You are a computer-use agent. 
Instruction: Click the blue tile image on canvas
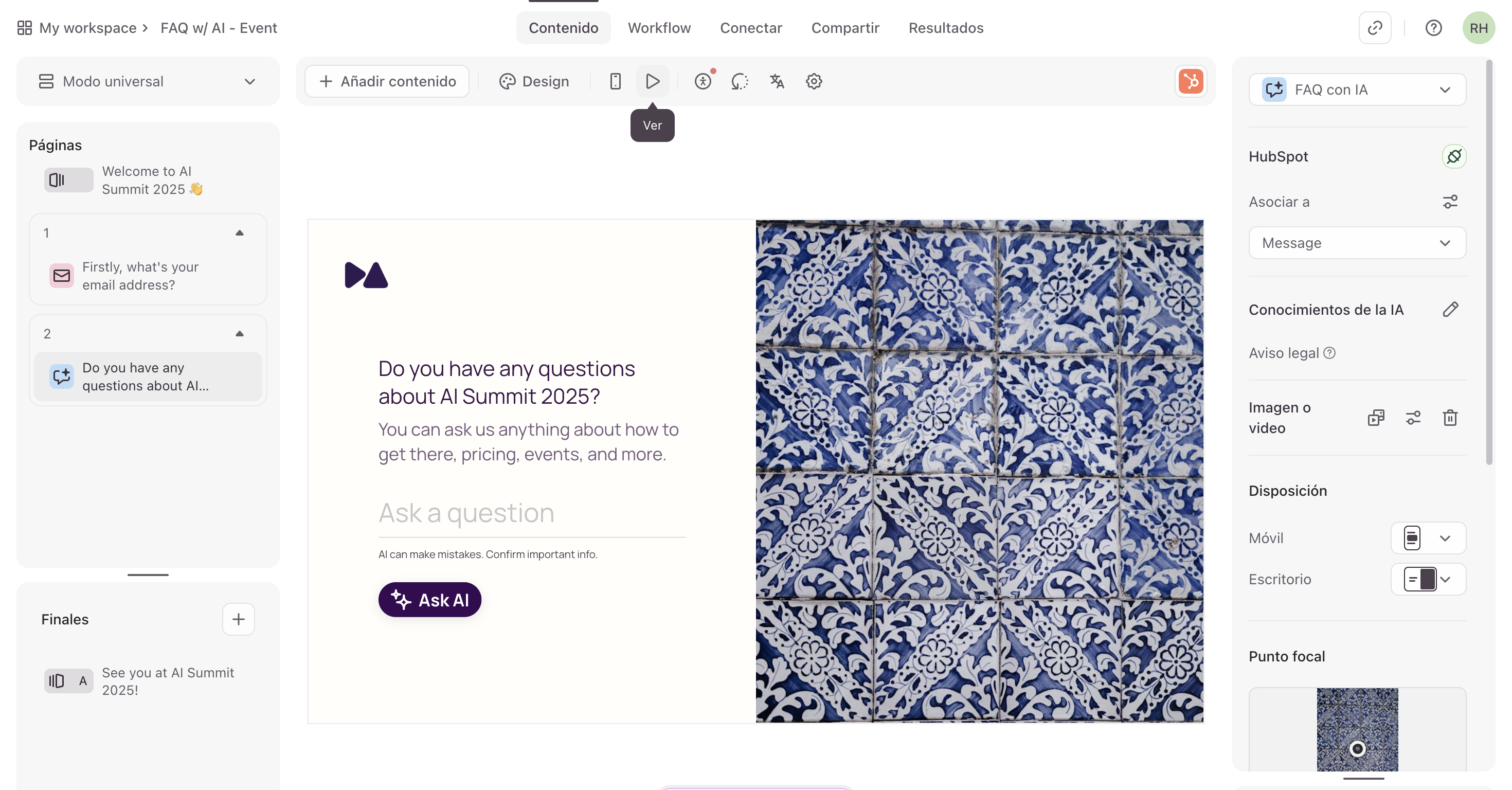click(x=979, y=471)
